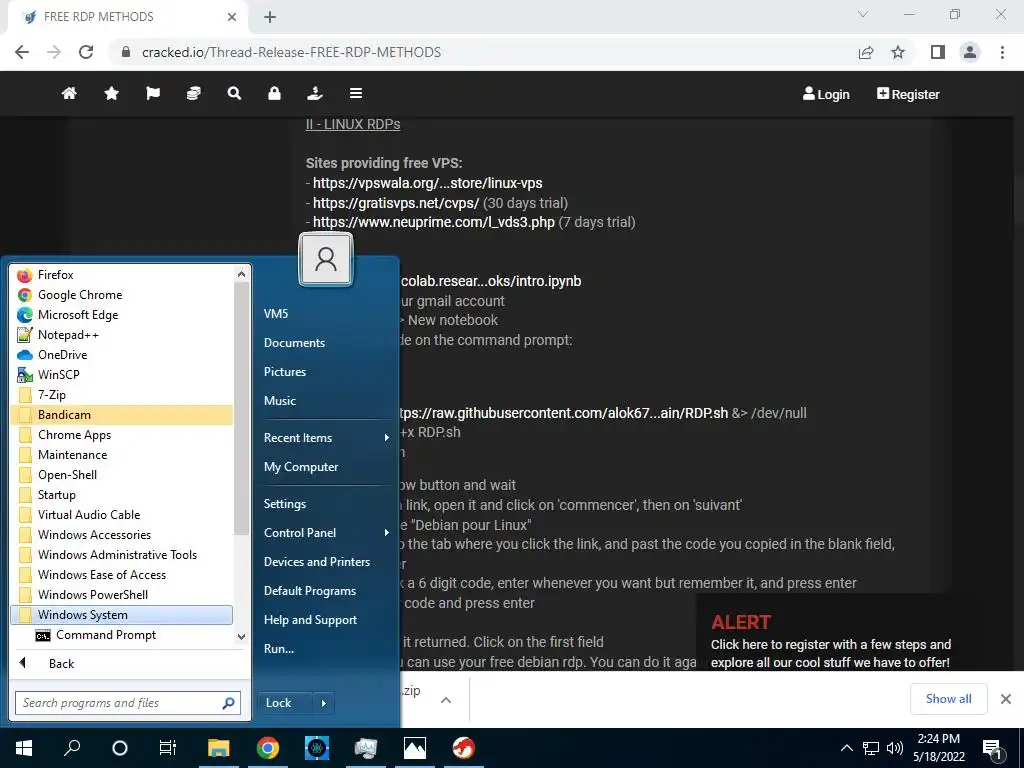Expand the Startup folder

pos(121,495)
